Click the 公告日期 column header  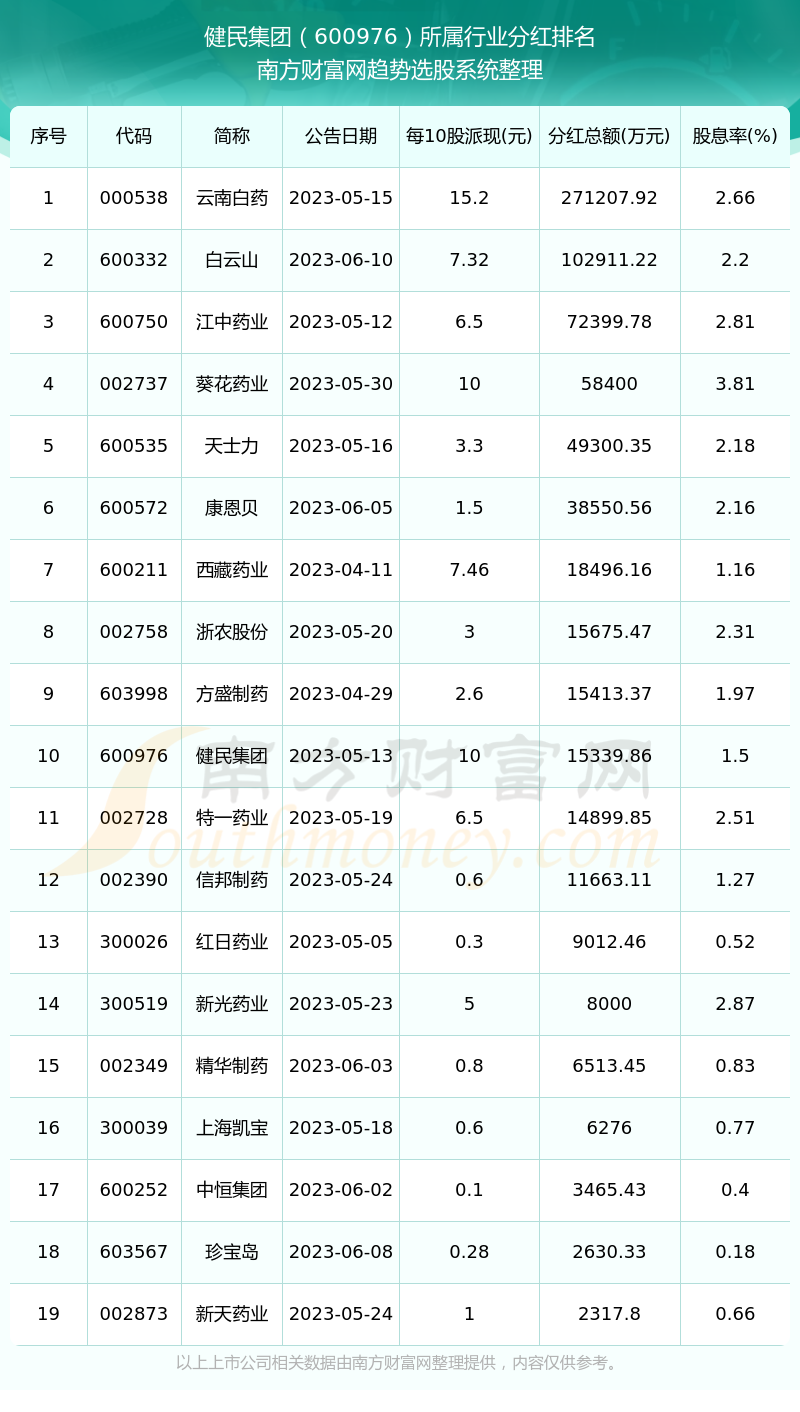coord(341,136)
